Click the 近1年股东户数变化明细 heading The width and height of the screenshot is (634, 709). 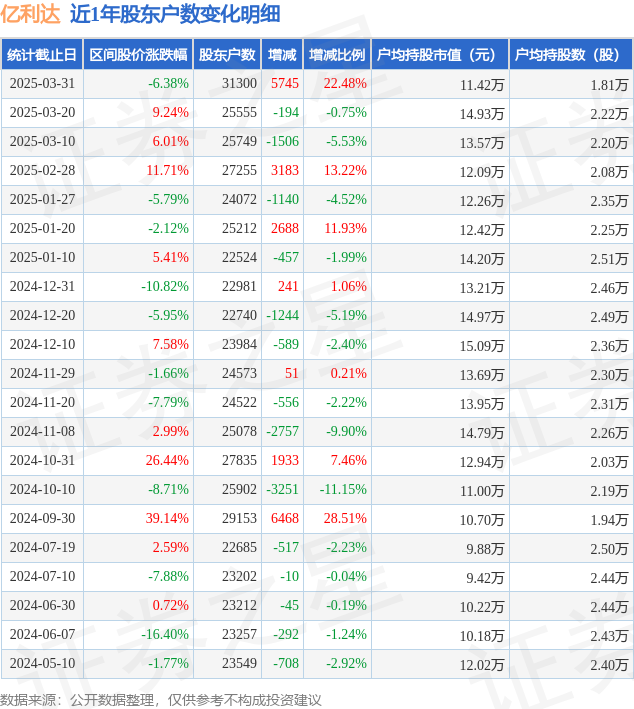pos(175,14)
